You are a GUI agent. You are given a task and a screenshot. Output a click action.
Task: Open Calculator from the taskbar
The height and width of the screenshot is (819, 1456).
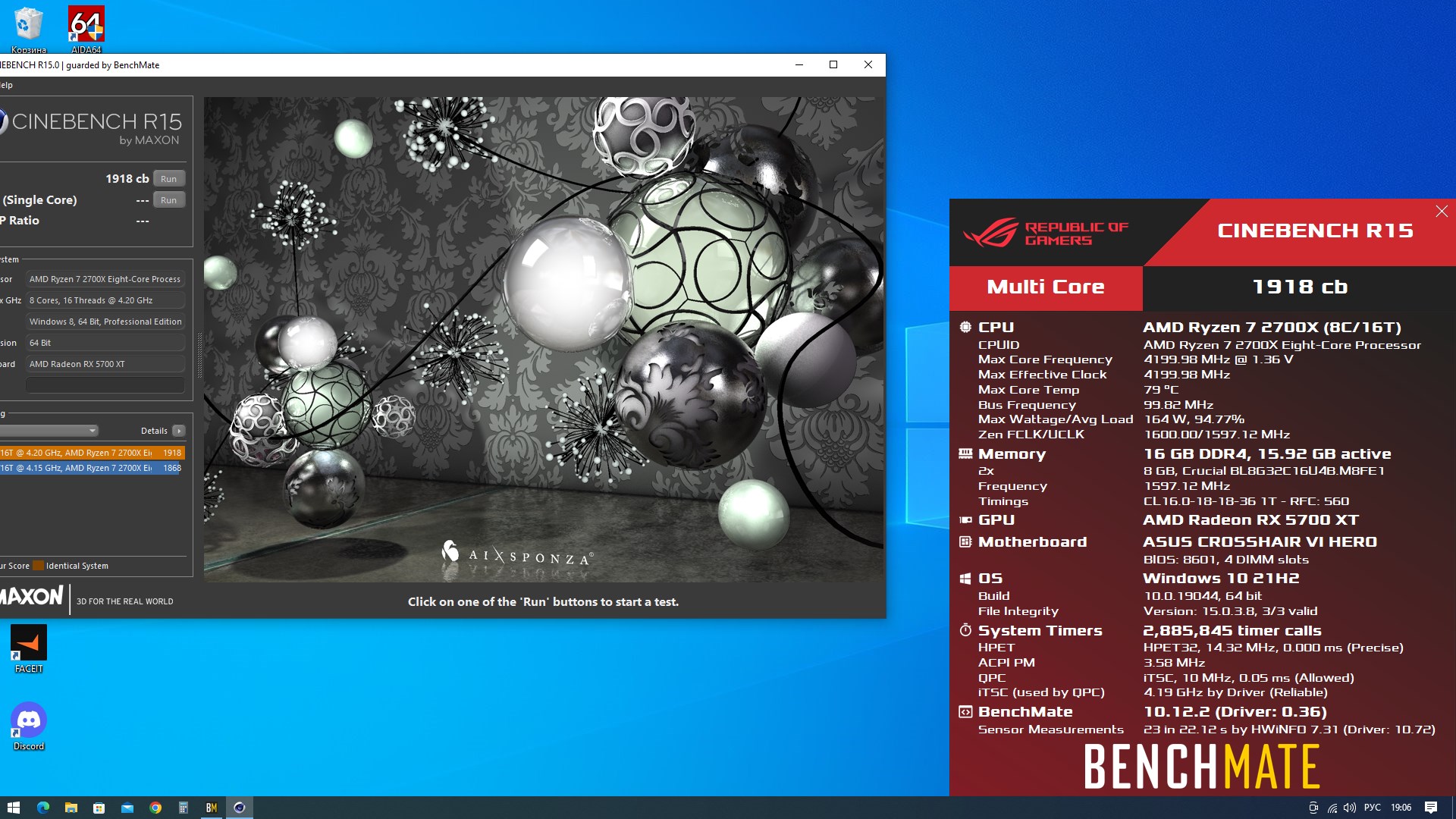click(183, 808)
